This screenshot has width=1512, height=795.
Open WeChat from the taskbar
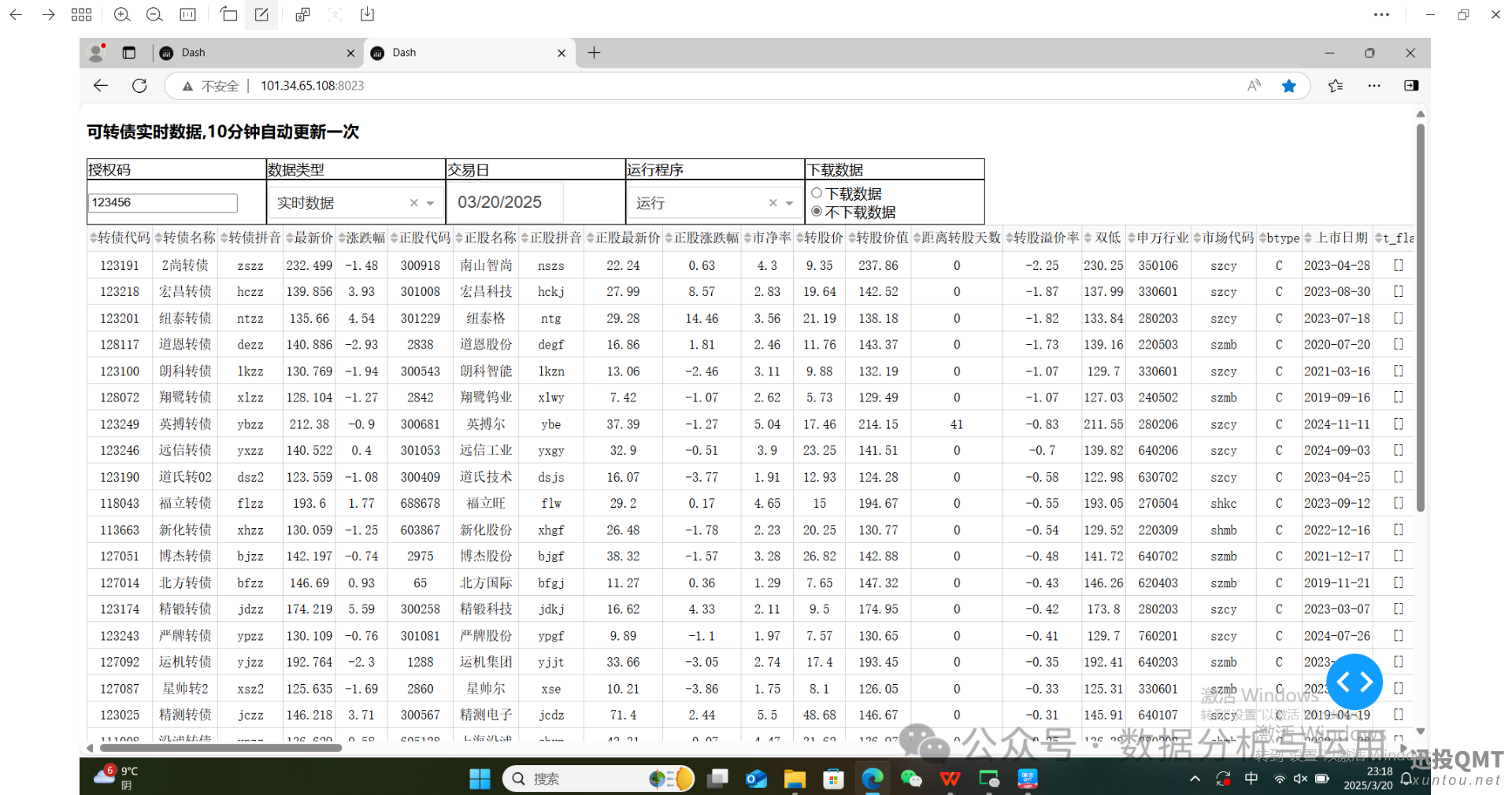(911, 778)
